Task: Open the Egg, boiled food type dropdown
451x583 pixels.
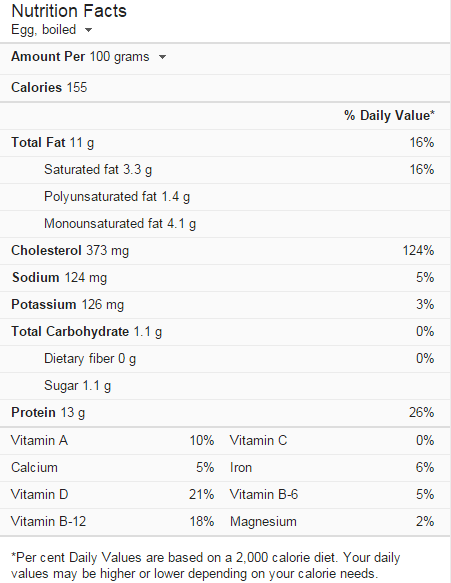Action: [88, 30]
